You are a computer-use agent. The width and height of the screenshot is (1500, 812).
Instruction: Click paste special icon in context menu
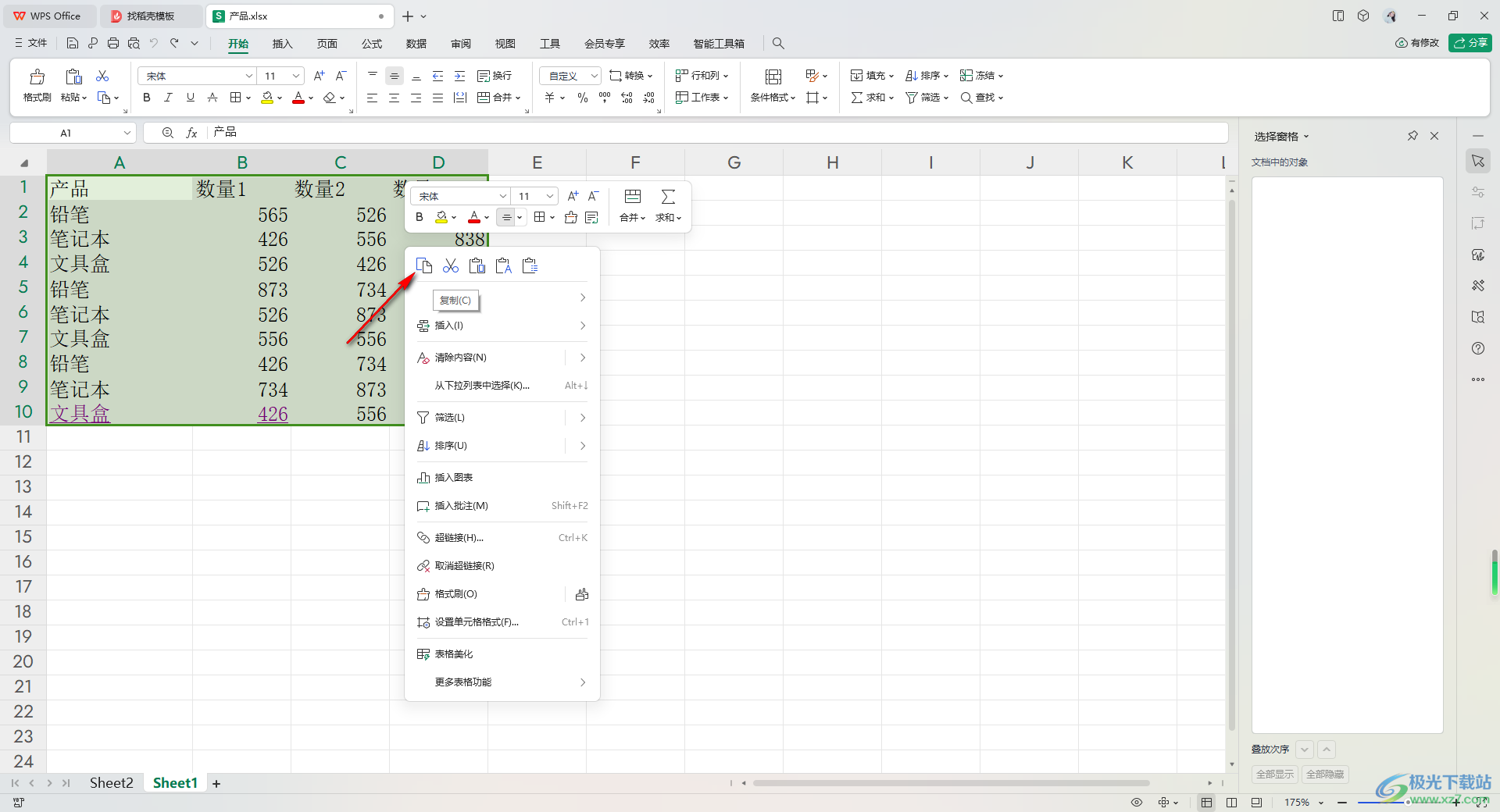coord(530,266)
